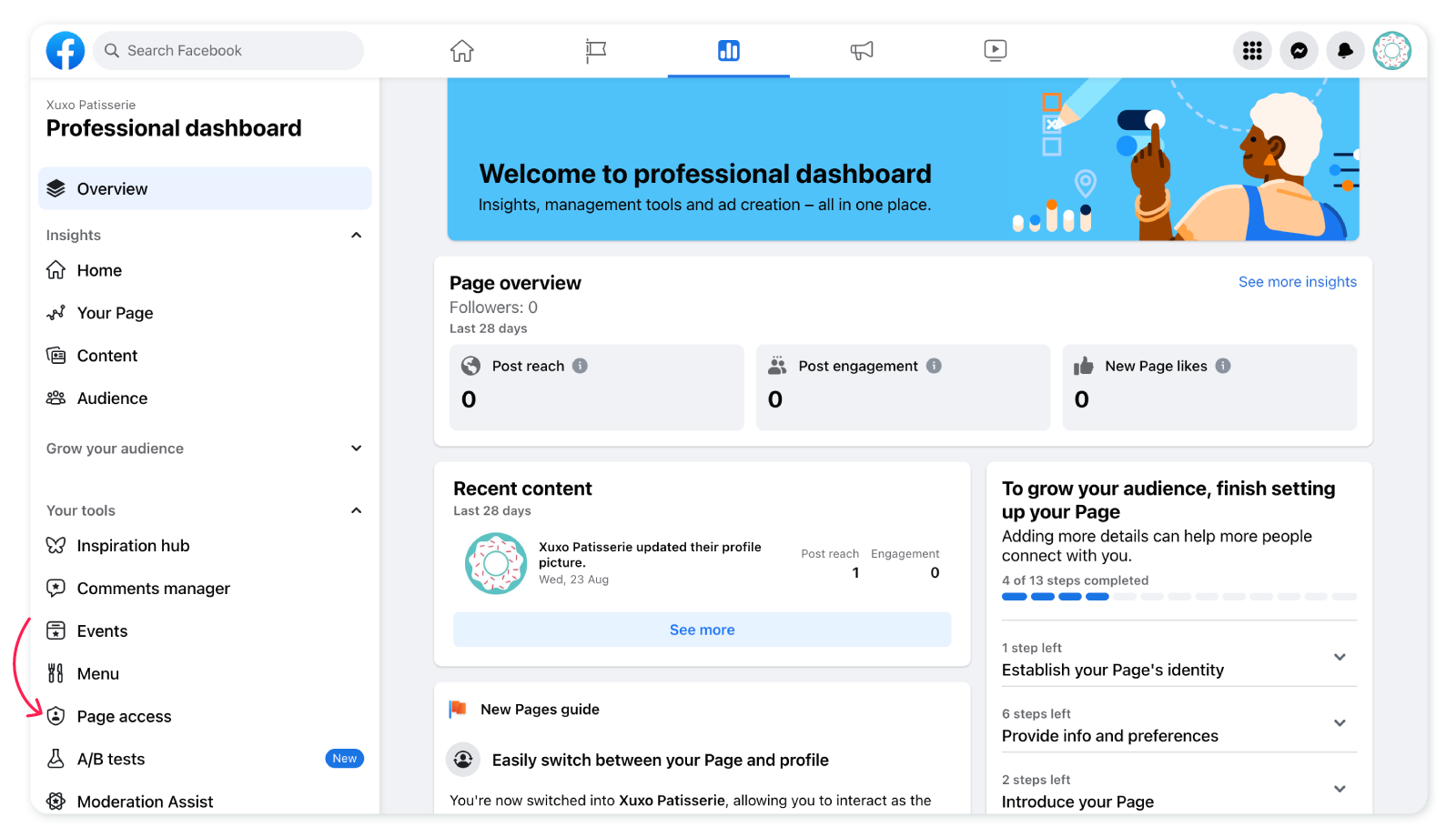Click the profile picture update post text
The height and width of the screenshot is (837, 1456).
pos(650,555)
